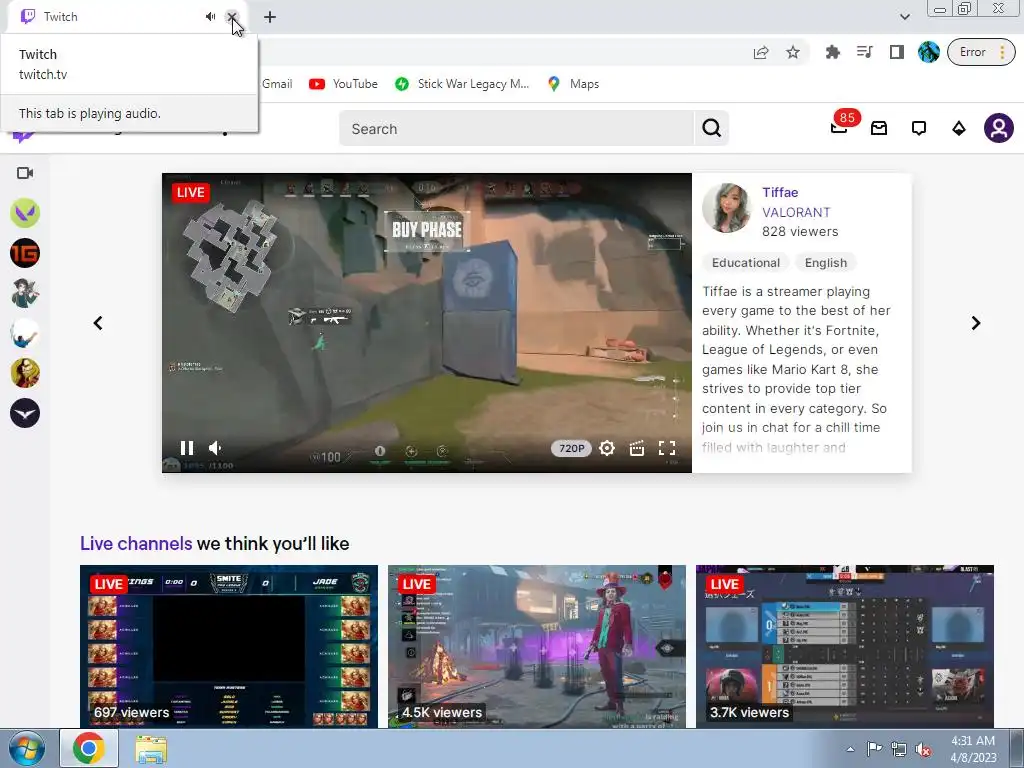The image size is (1024, 768).
Task: Open the Get Bits diamond icon
Action: (x=959, y=128)
